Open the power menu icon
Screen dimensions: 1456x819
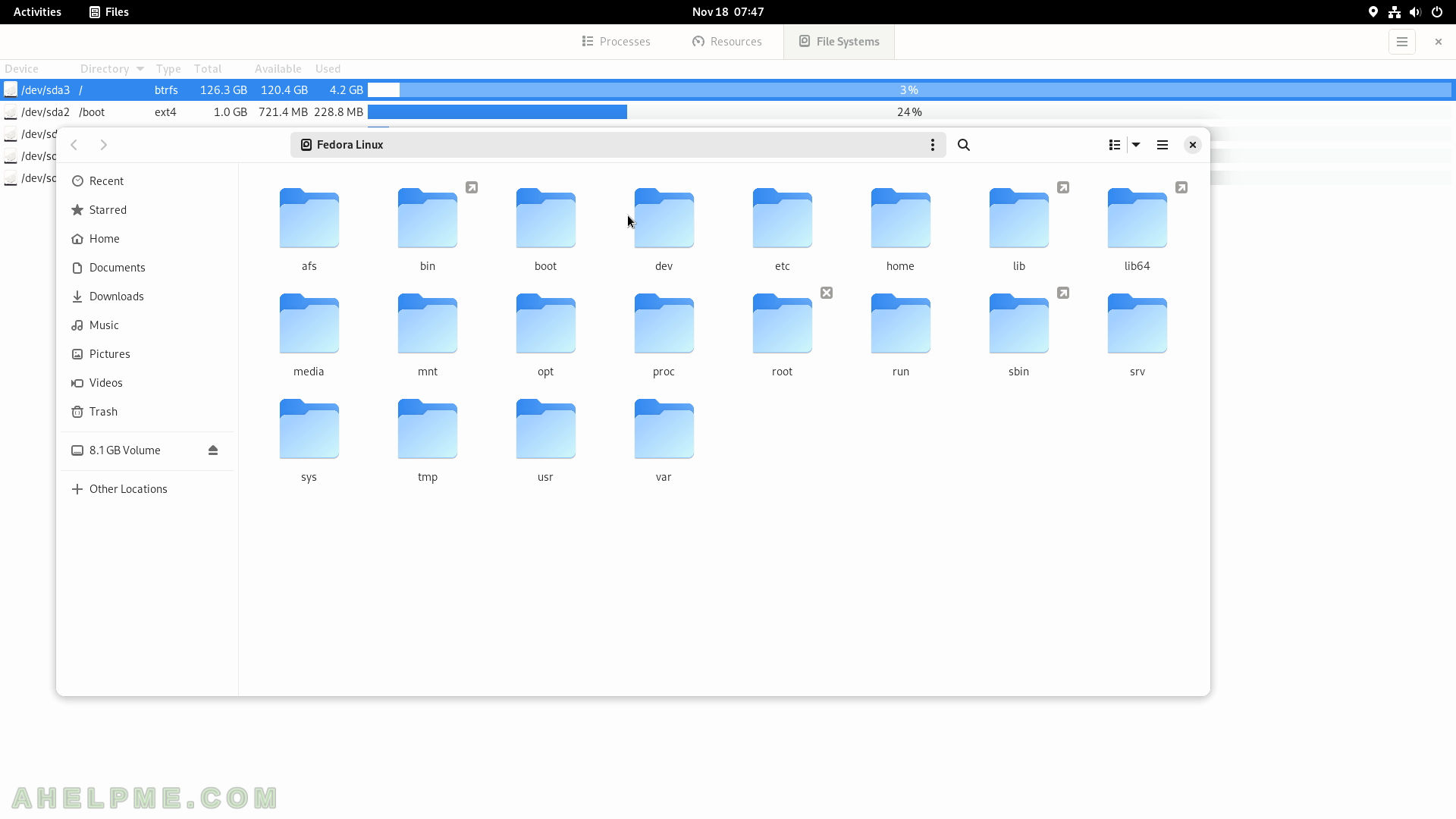click(1437, 12)
